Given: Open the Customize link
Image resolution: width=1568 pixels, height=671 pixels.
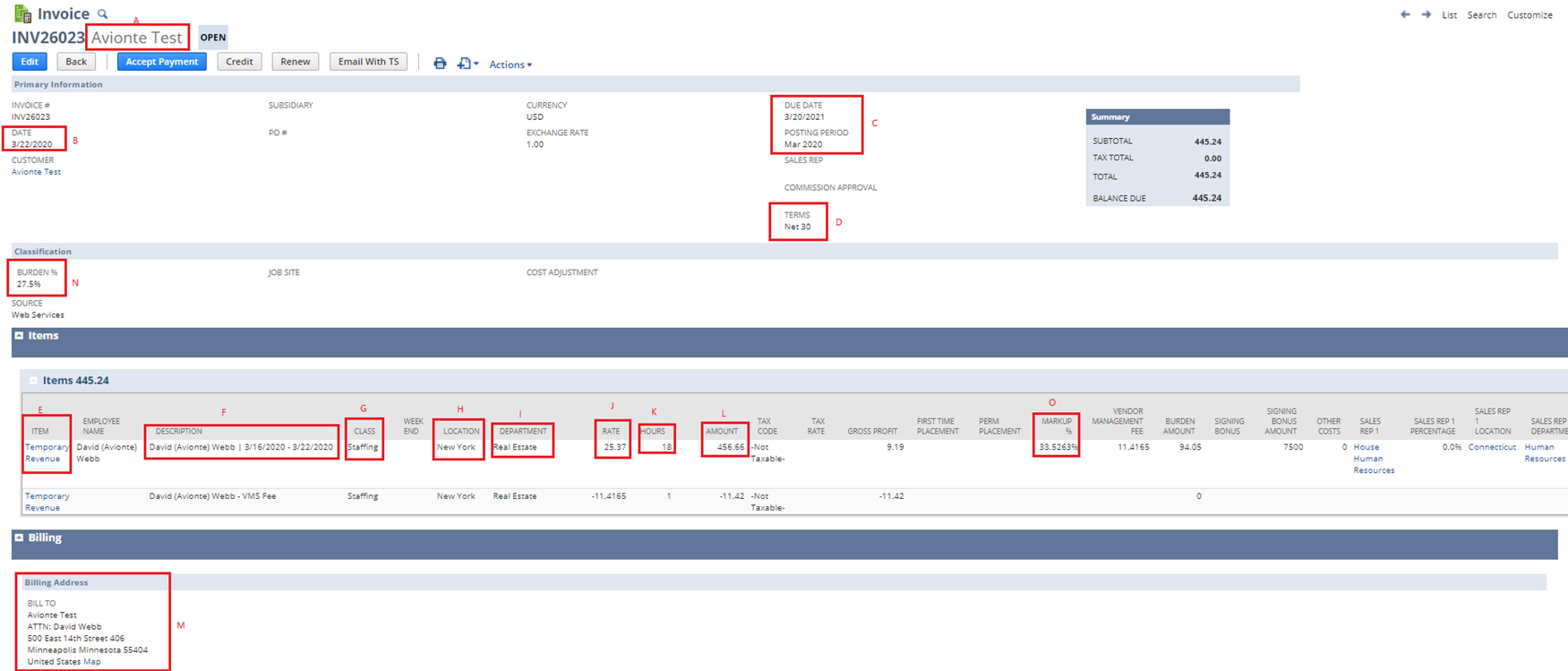Looking at the screenshot, I should point(1529,15).
